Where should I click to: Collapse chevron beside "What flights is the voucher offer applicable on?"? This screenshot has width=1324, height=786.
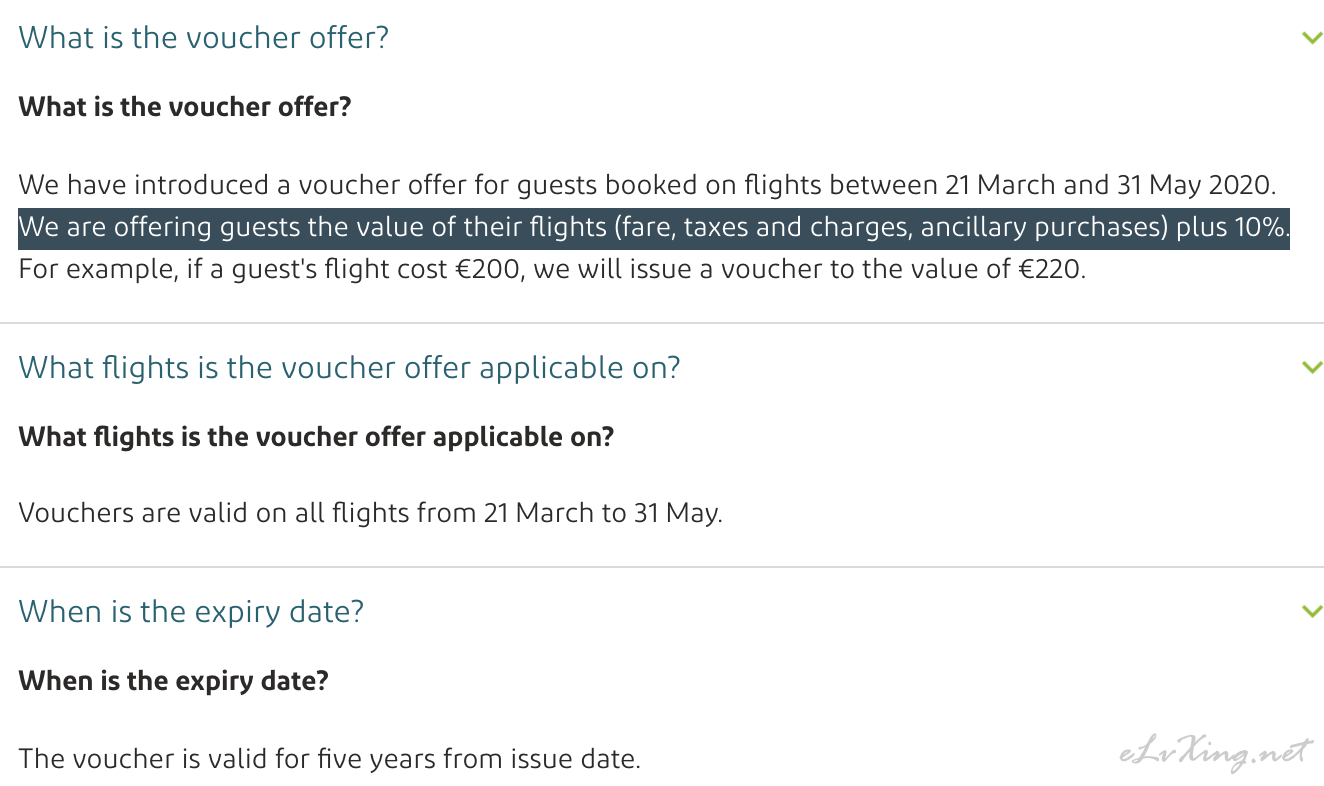[1312, 367]
